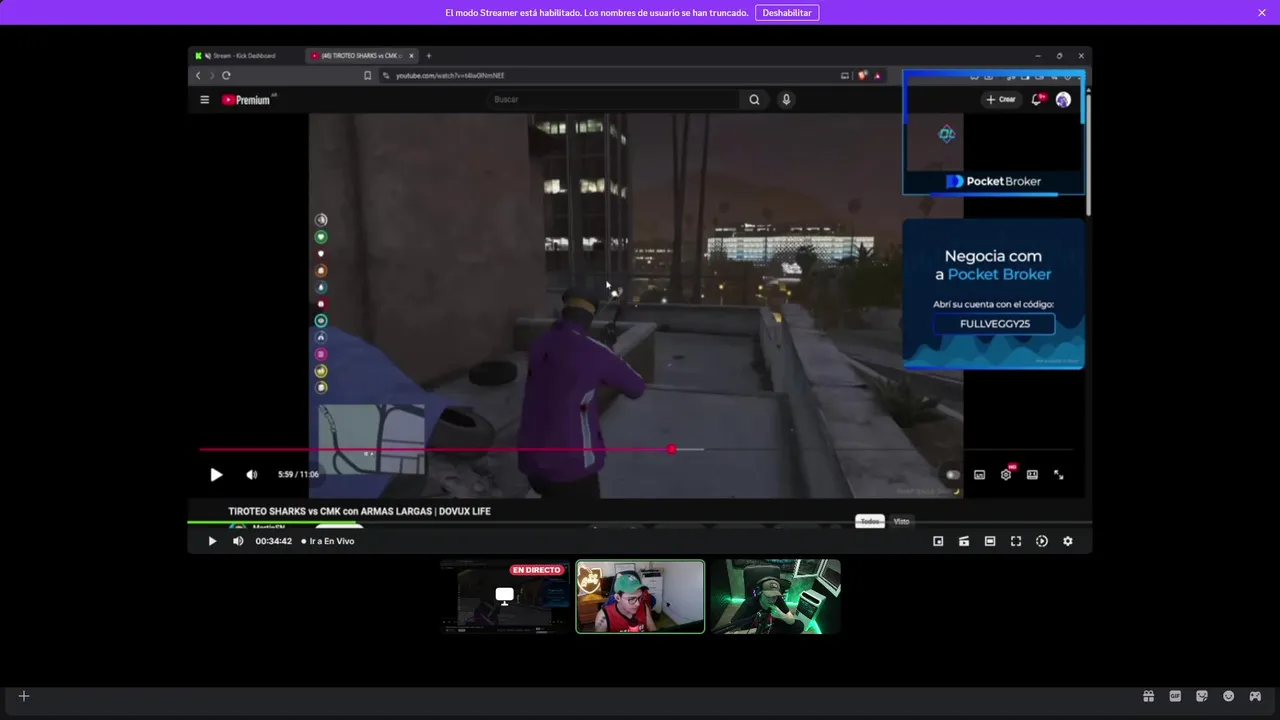Open the YouTube hamburger menu

205,100
